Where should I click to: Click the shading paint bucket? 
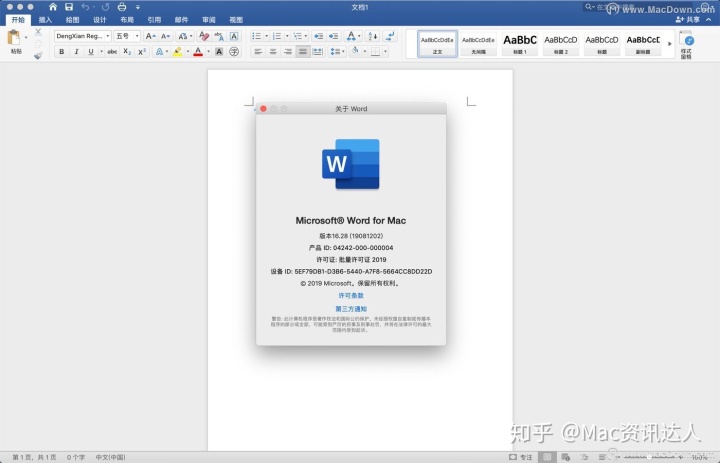pos(355,51)
